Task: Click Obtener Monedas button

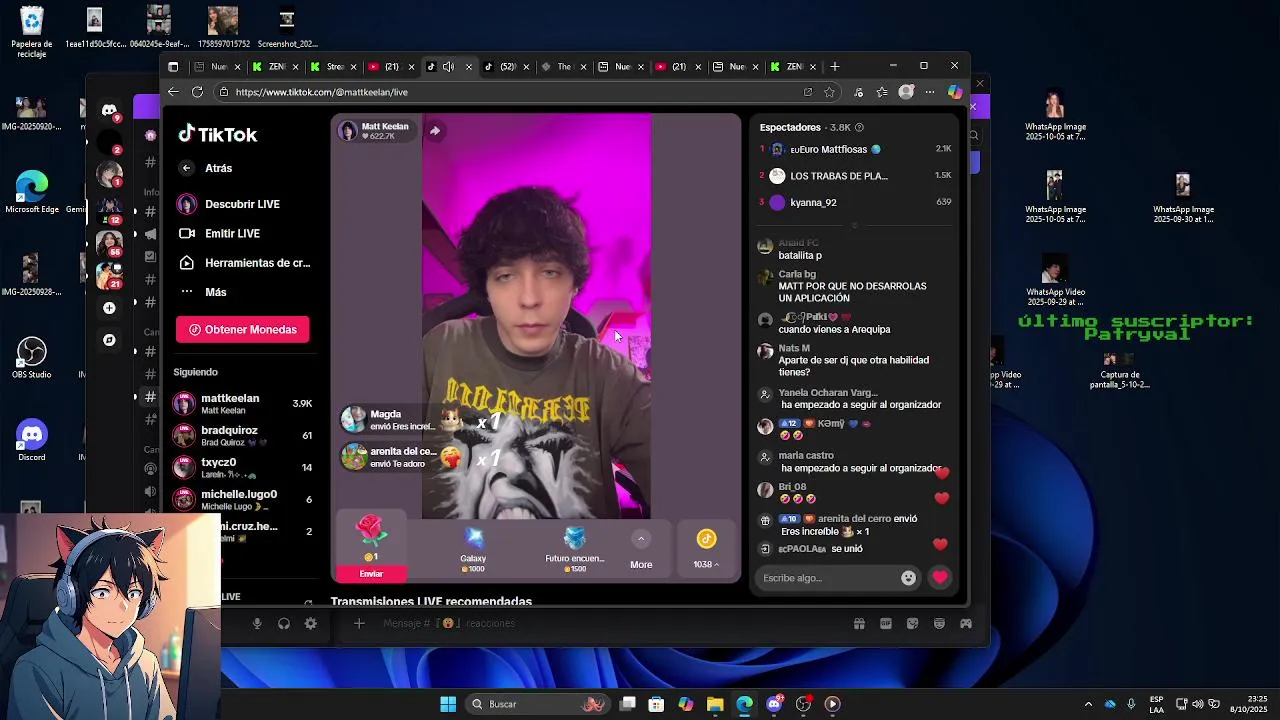Action: coord(243,329)
